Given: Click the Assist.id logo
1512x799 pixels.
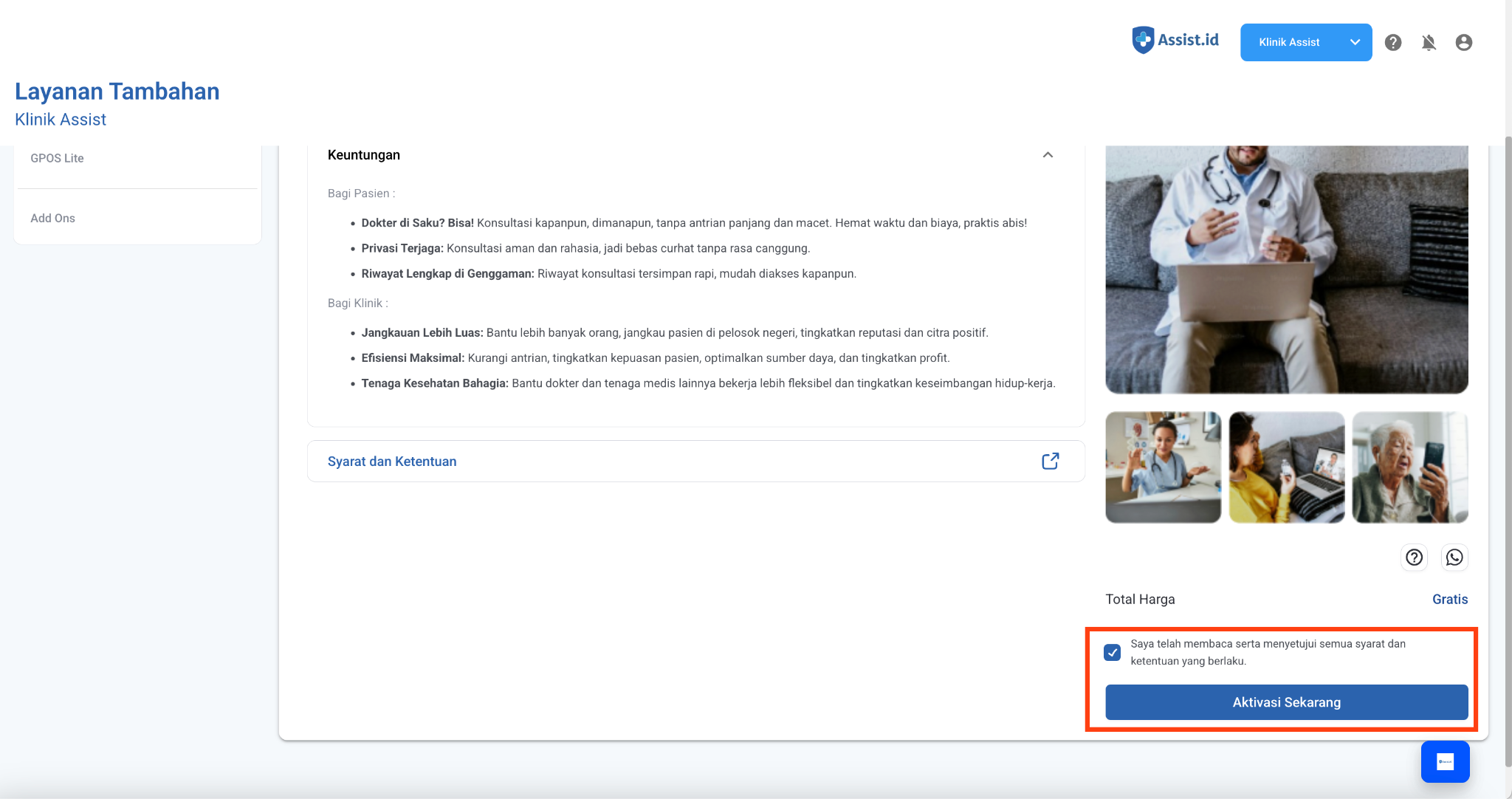Looking at the screenshot, I should click(1175, 40).
